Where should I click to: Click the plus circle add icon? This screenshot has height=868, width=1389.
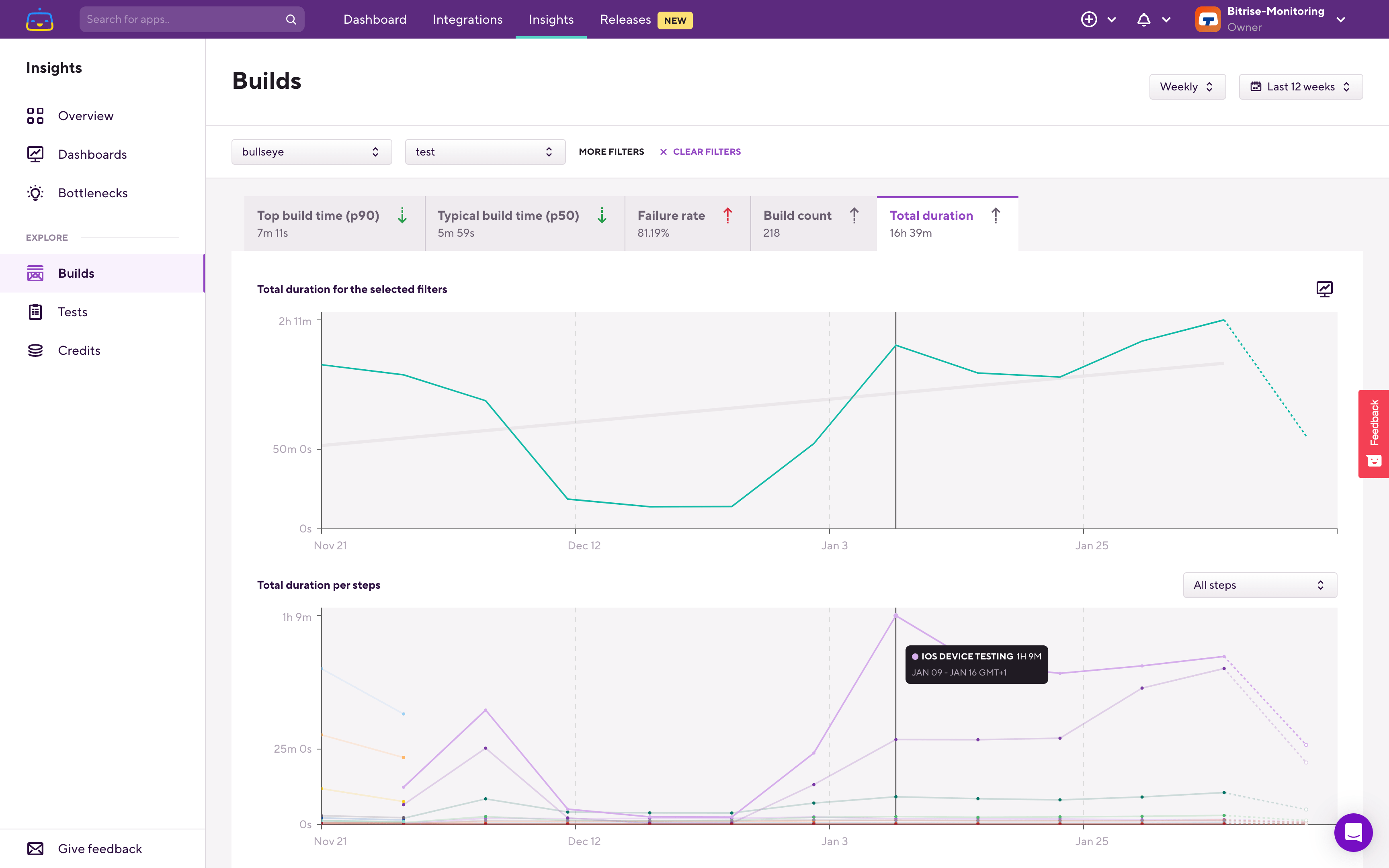[x=1089, y=20]
